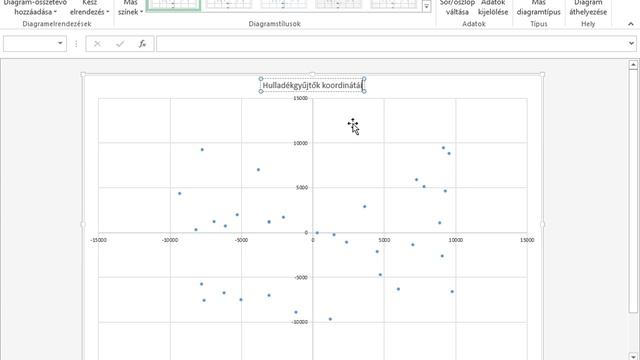The width and height of the screenshot is (640, 360).
Task: Click Adatok kijelölése button
Action: point(493,7)
